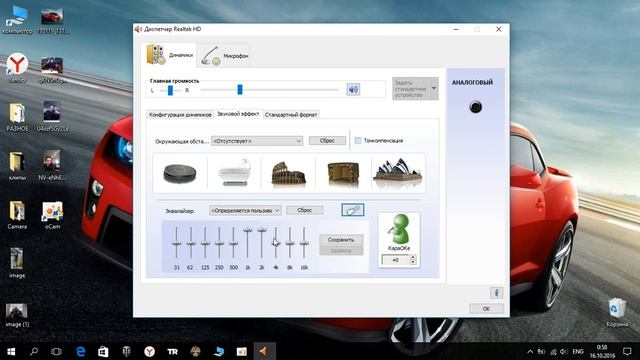Expand the Окружающая обстановка environment dropdown

257,141
